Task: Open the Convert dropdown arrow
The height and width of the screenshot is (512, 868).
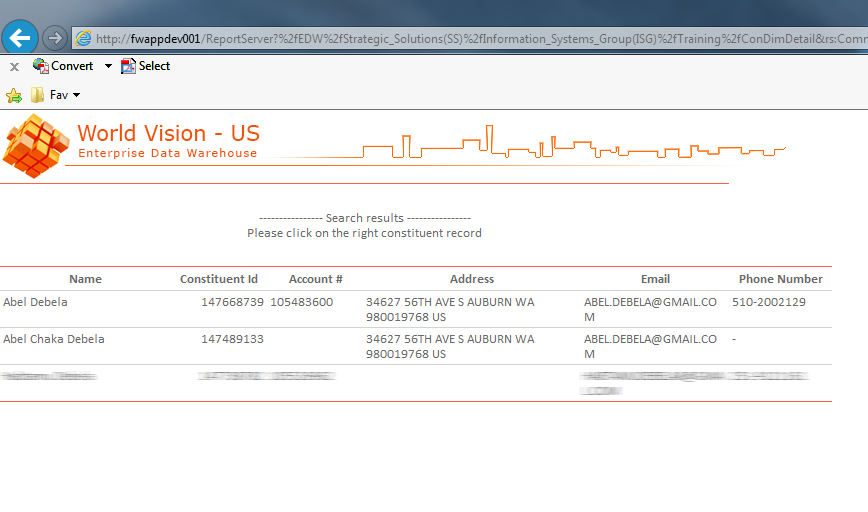Action: 108,66
